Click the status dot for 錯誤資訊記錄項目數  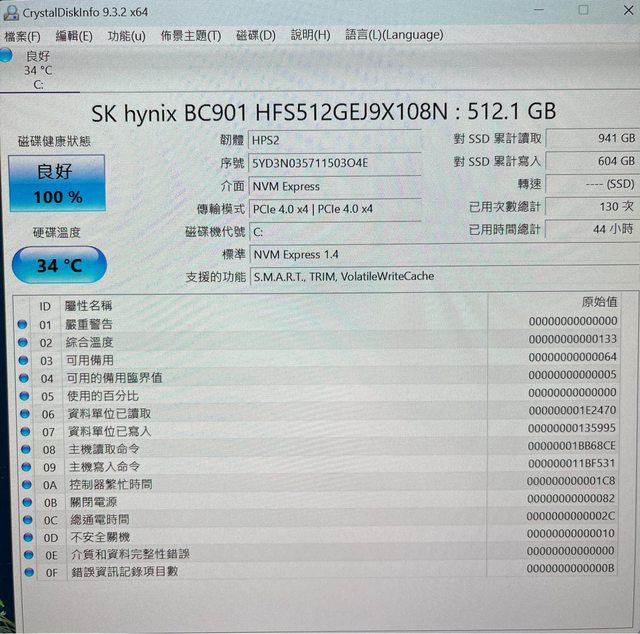[x=23, y=572]
